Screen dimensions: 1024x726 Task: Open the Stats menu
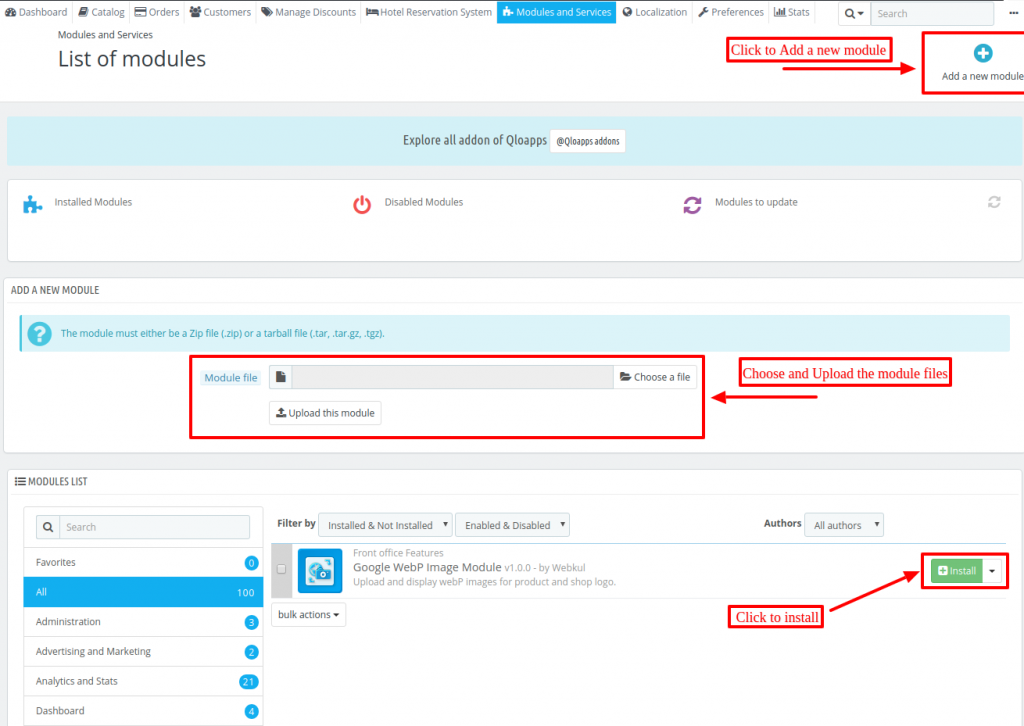point(792,12)
